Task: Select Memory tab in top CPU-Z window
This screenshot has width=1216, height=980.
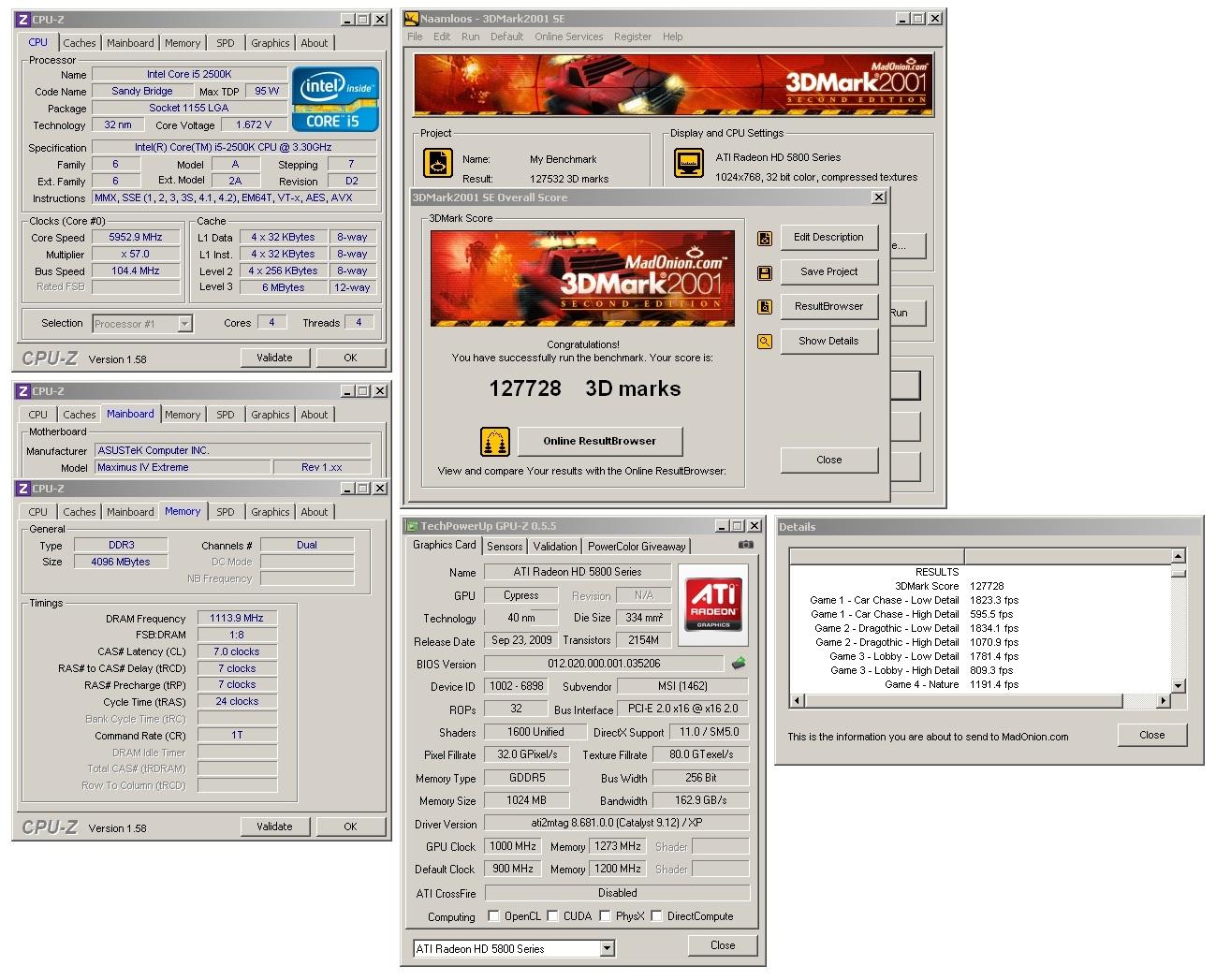Action: coord(183,43)
